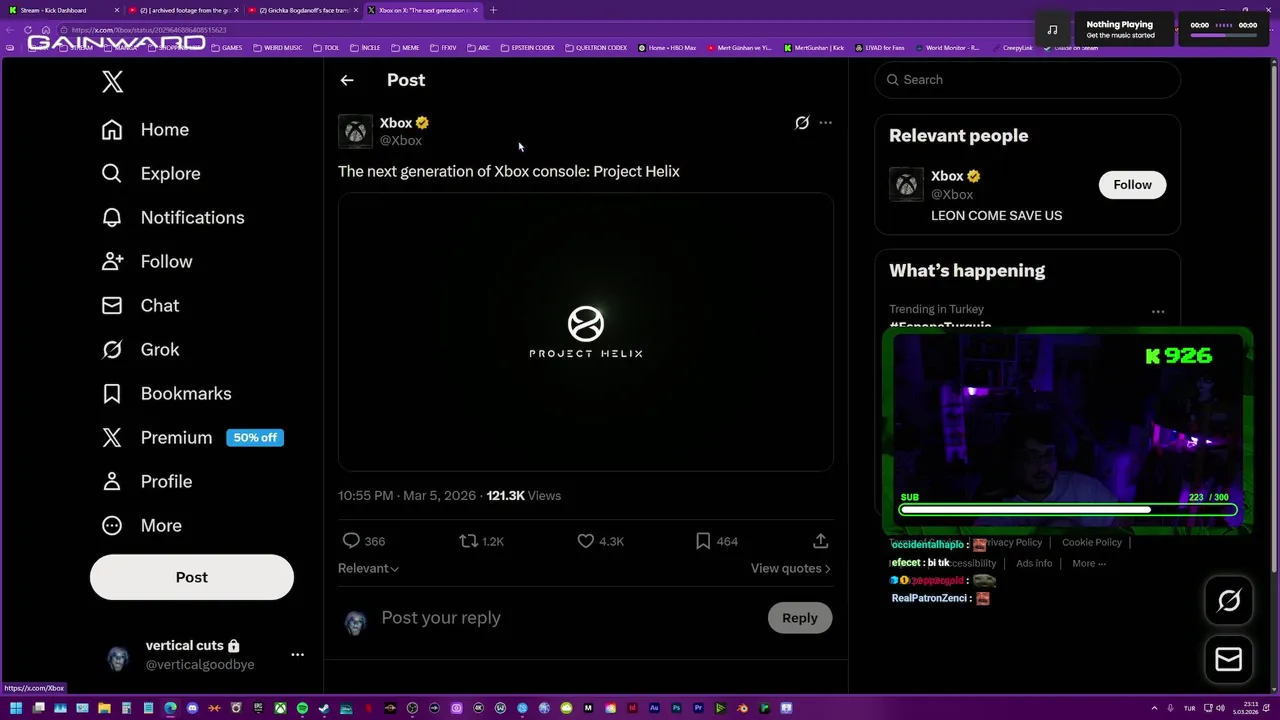Open trending options under What's happening

point(1158,312)
